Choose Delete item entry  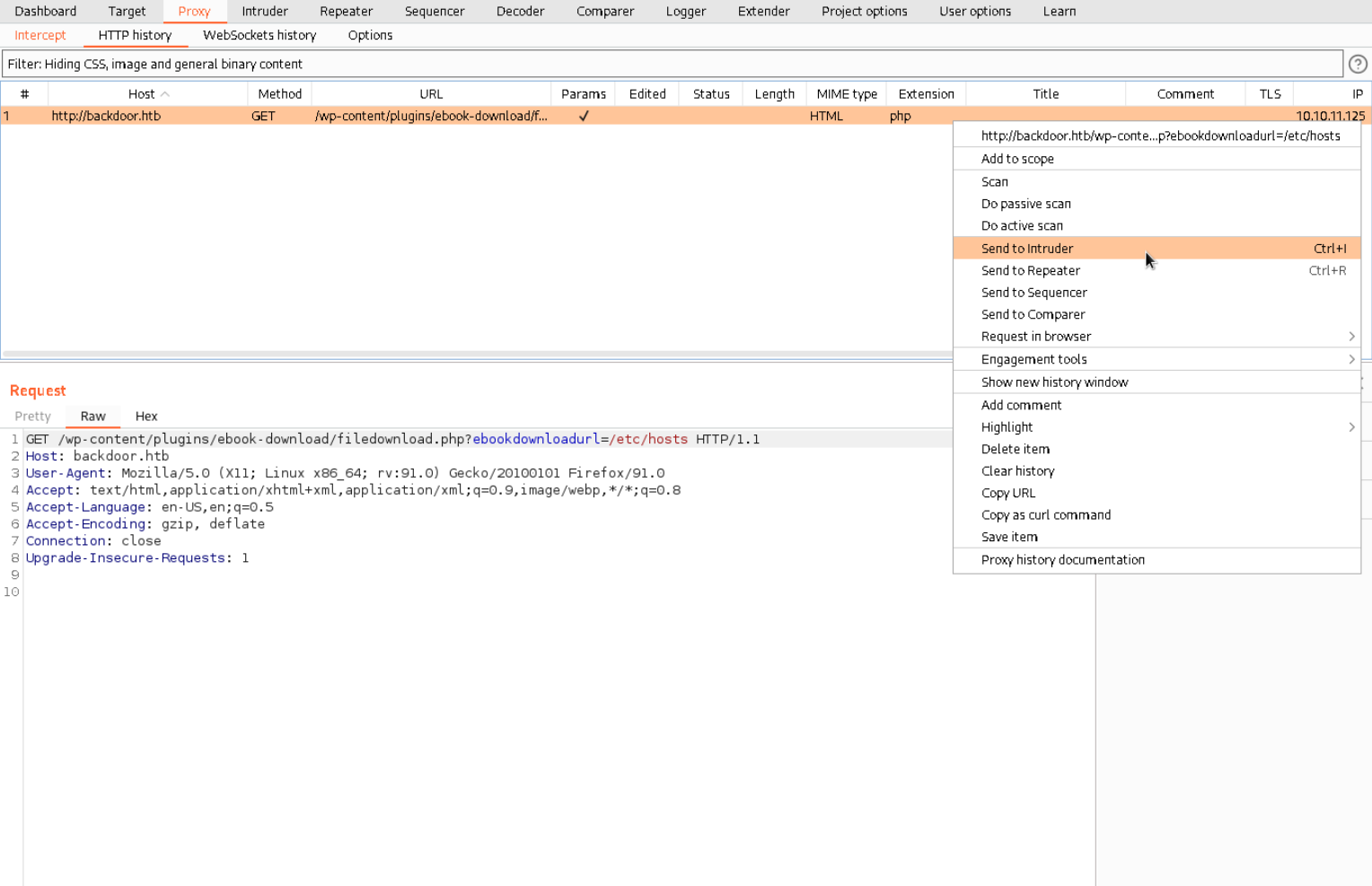1157,449
